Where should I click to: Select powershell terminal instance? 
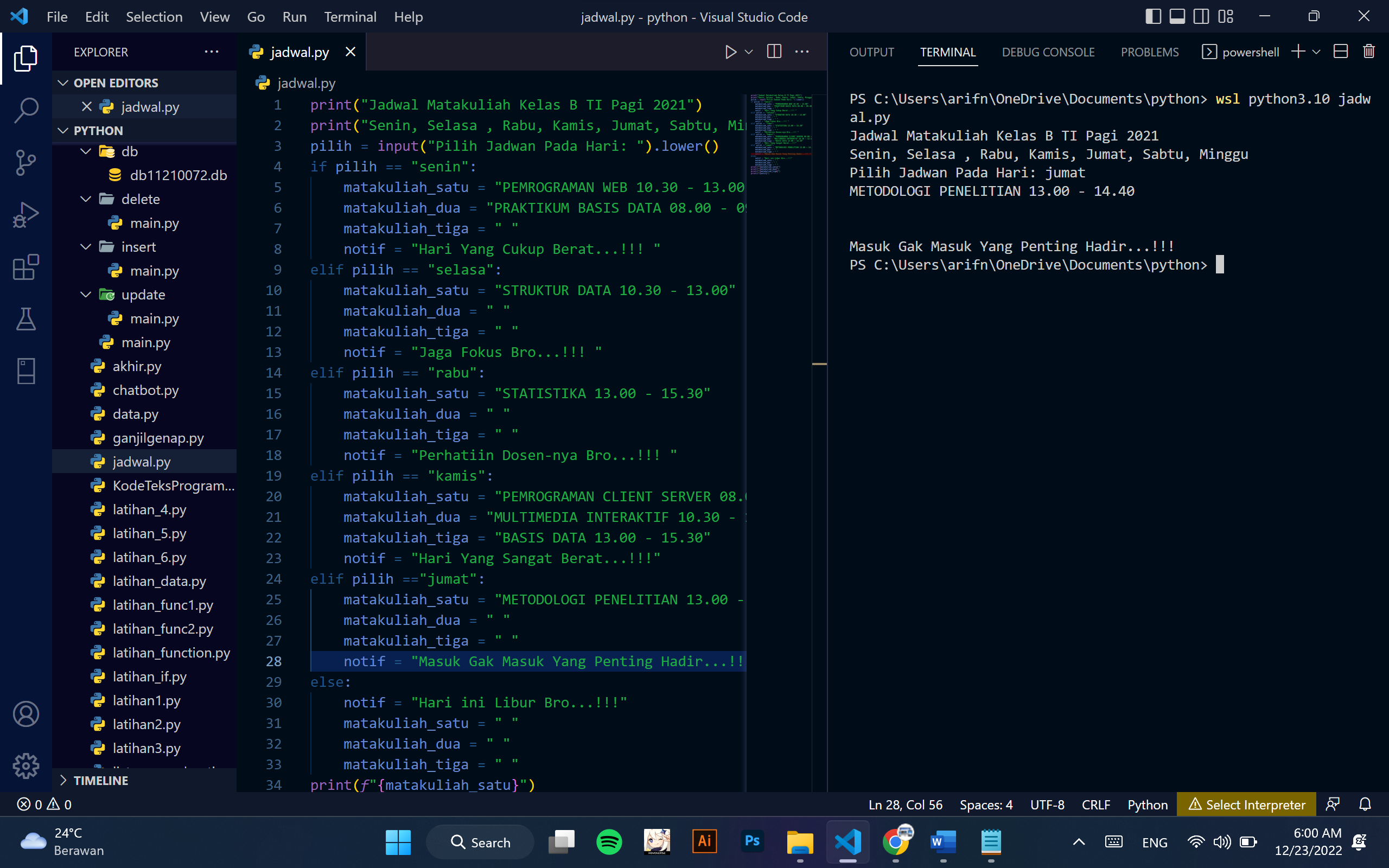point(1240,52)
